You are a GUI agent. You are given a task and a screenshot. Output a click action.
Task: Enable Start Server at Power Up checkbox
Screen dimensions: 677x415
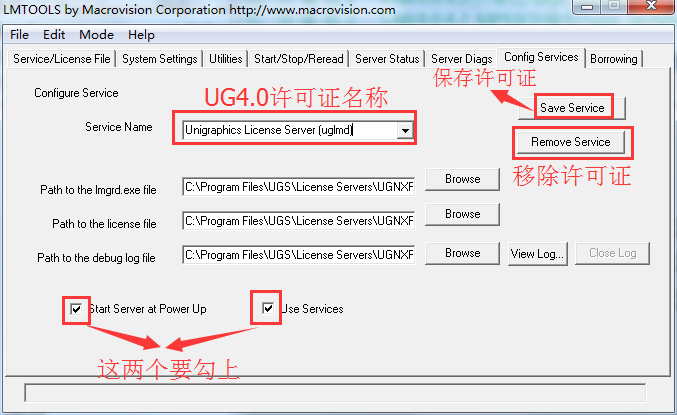coord(76,309)
